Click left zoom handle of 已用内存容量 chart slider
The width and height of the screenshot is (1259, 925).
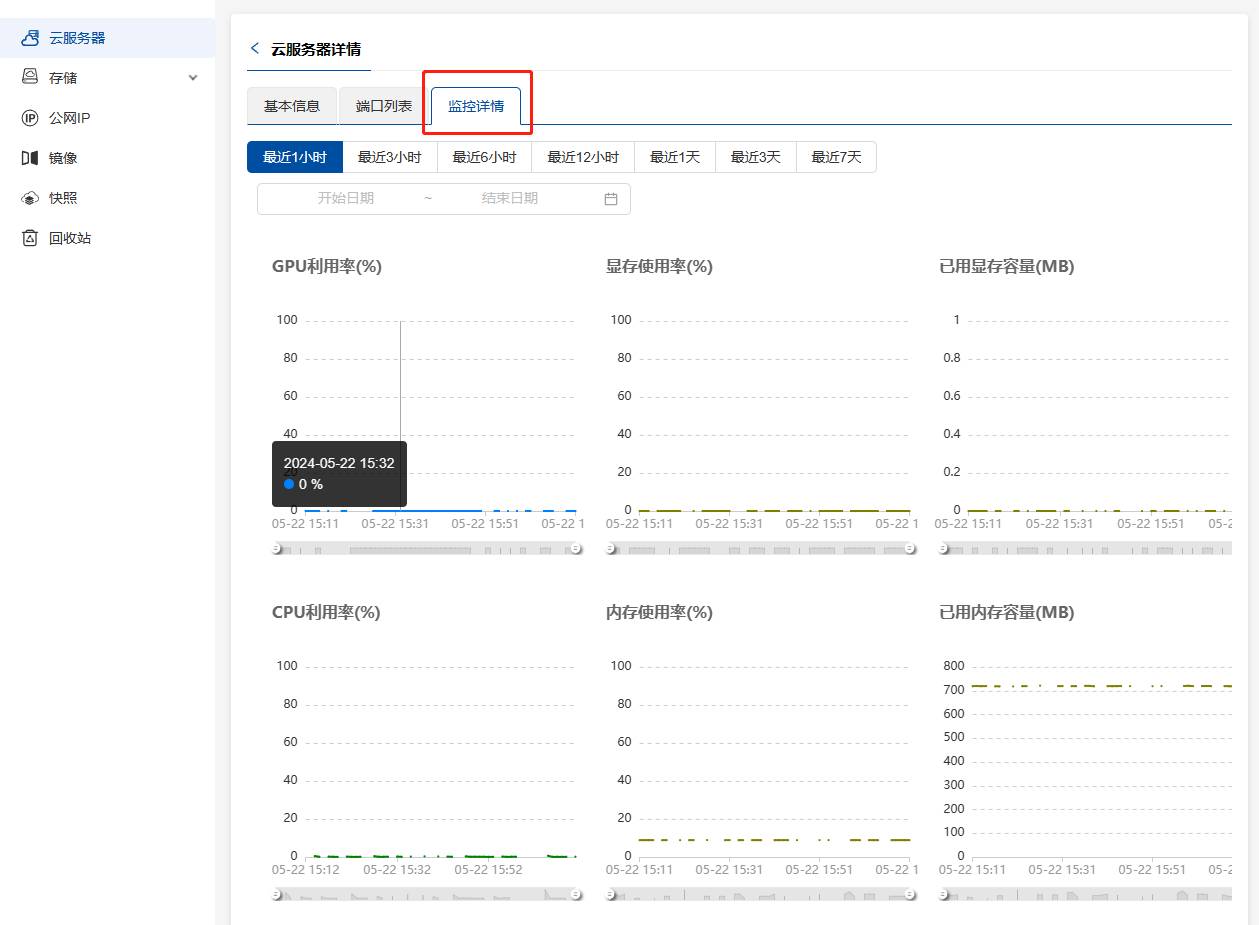[x=945, y=895]
